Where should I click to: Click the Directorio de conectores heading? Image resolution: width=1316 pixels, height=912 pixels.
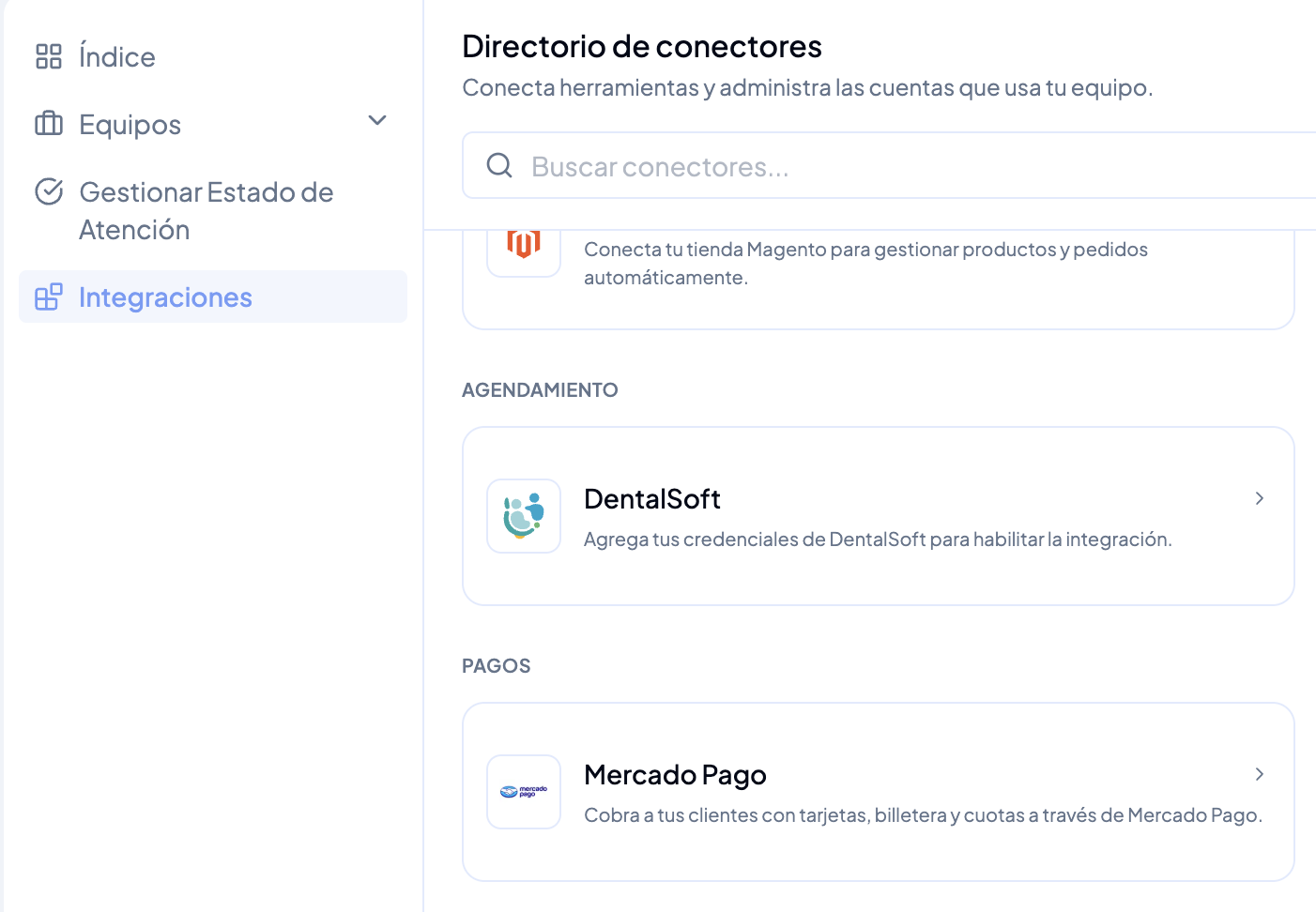(x=642, y=46)
